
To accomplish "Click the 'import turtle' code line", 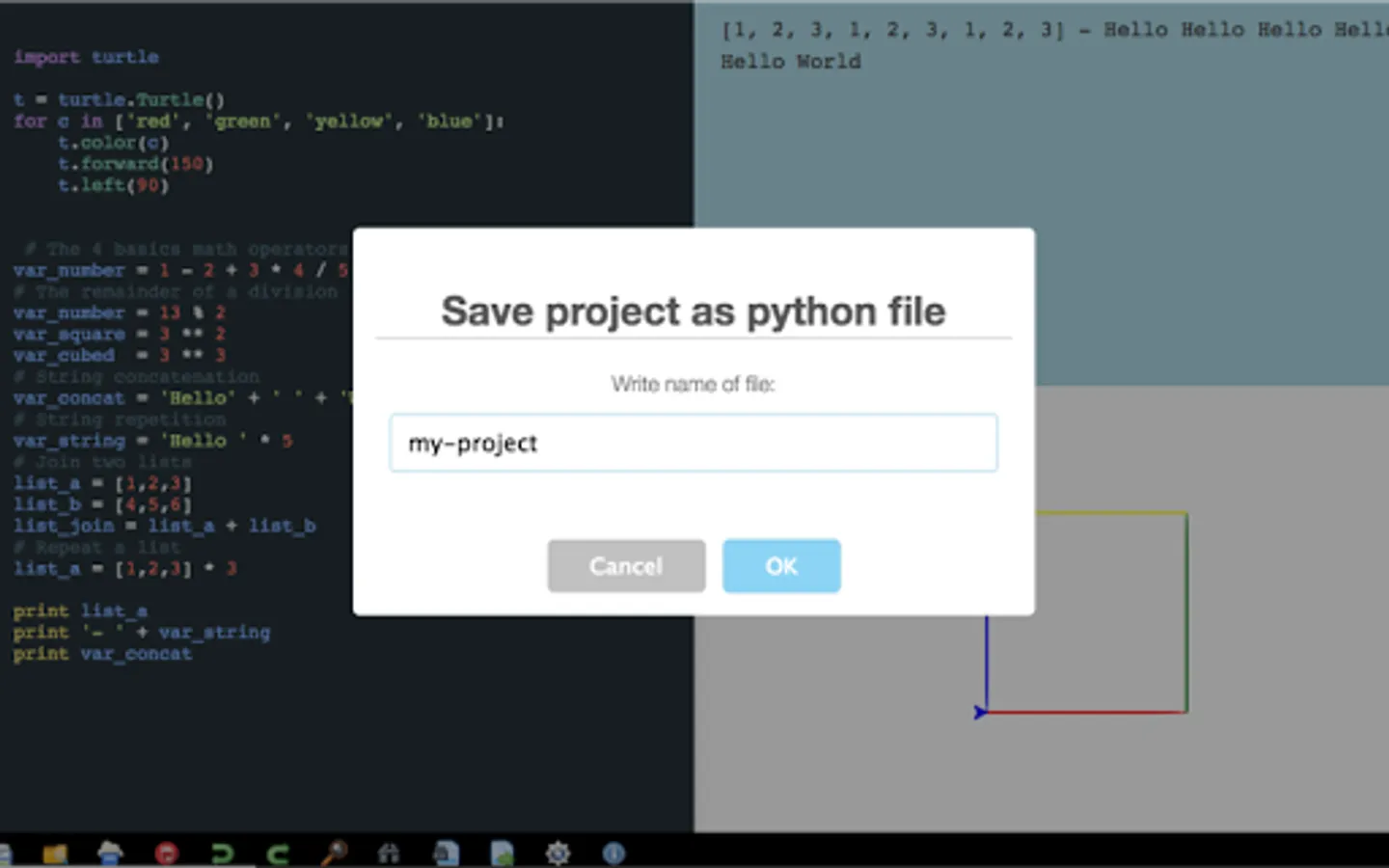I will pos(87,57).
